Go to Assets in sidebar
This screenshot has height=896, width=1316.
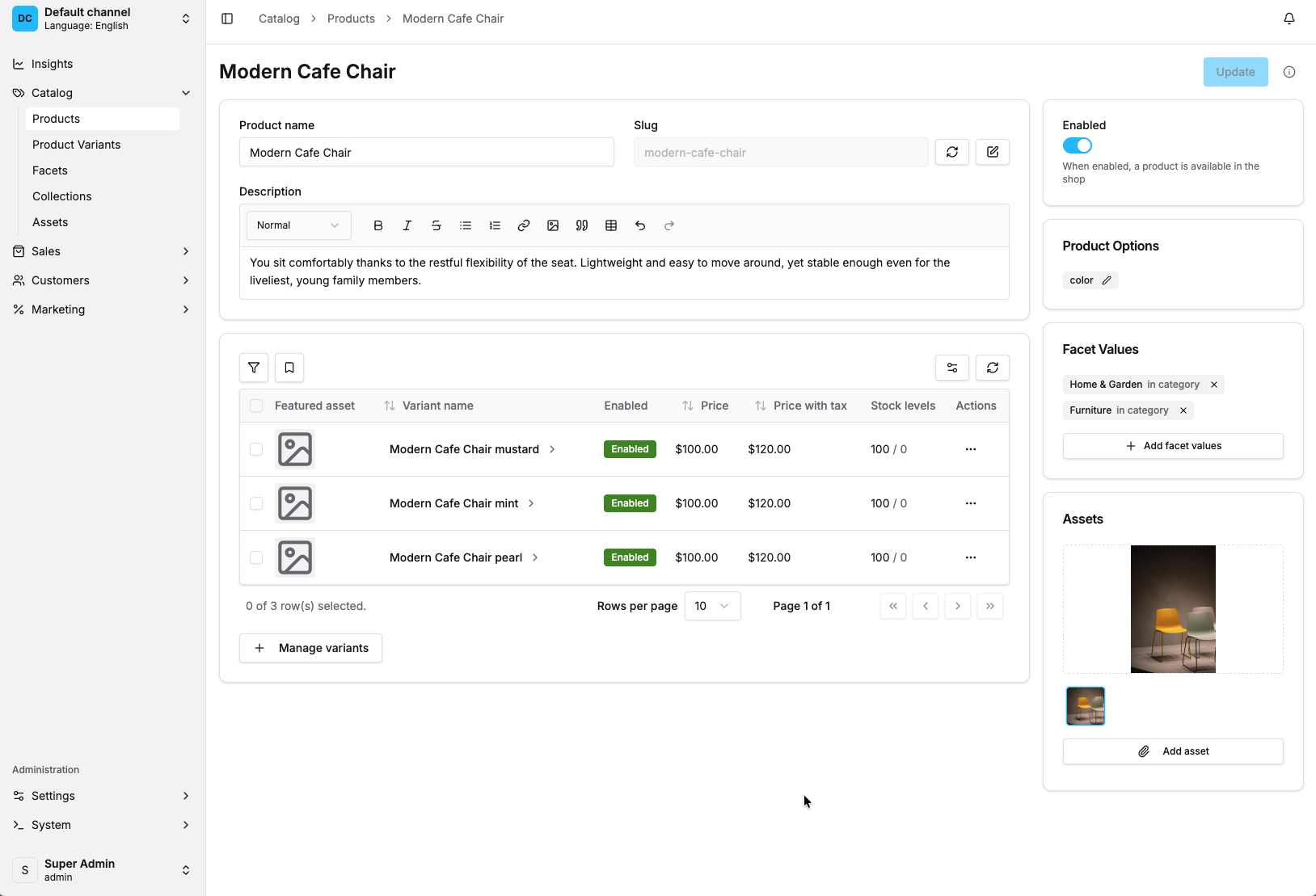point(103,222)
